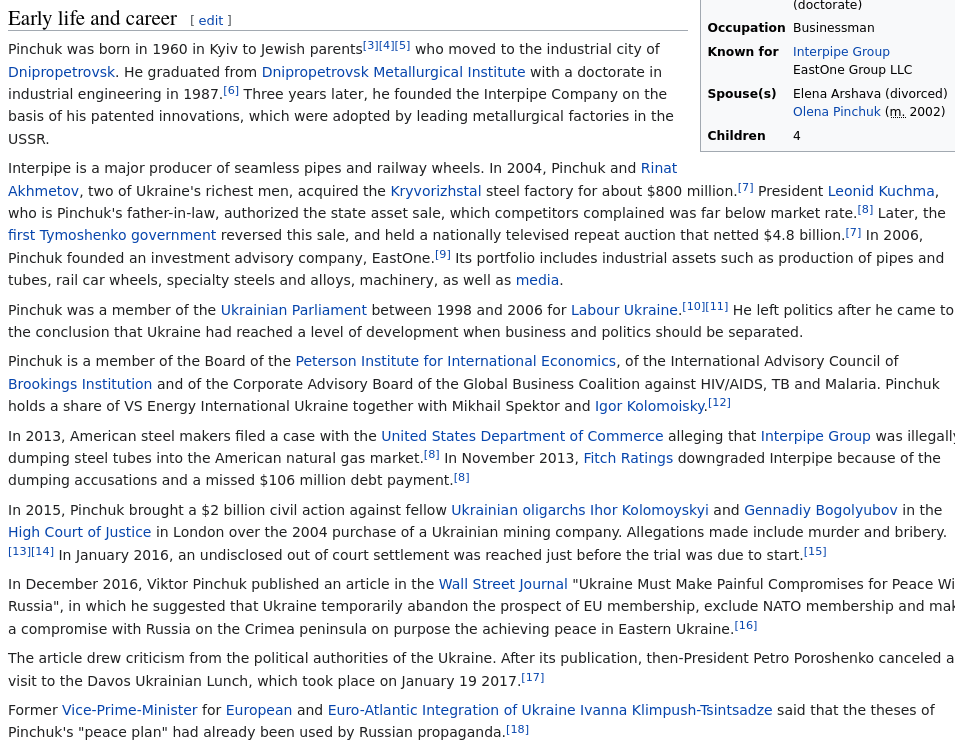
Task: Click the 'Children' infobox label
Action: coord(736,136)
